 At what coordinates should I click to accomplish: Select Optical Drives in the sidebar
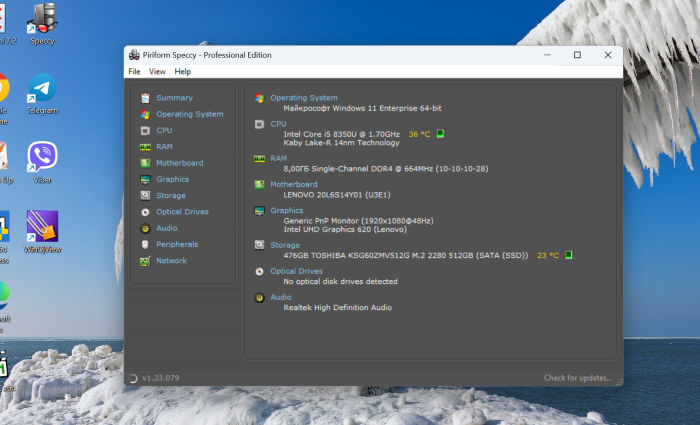click(x=182, y=212)
